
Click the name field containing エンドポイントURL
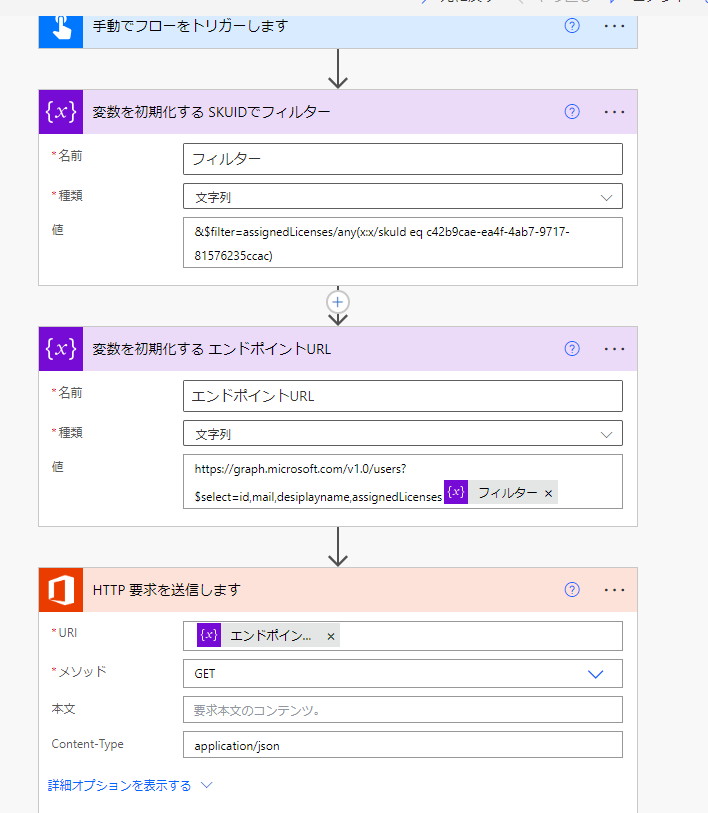click(402, 396)
